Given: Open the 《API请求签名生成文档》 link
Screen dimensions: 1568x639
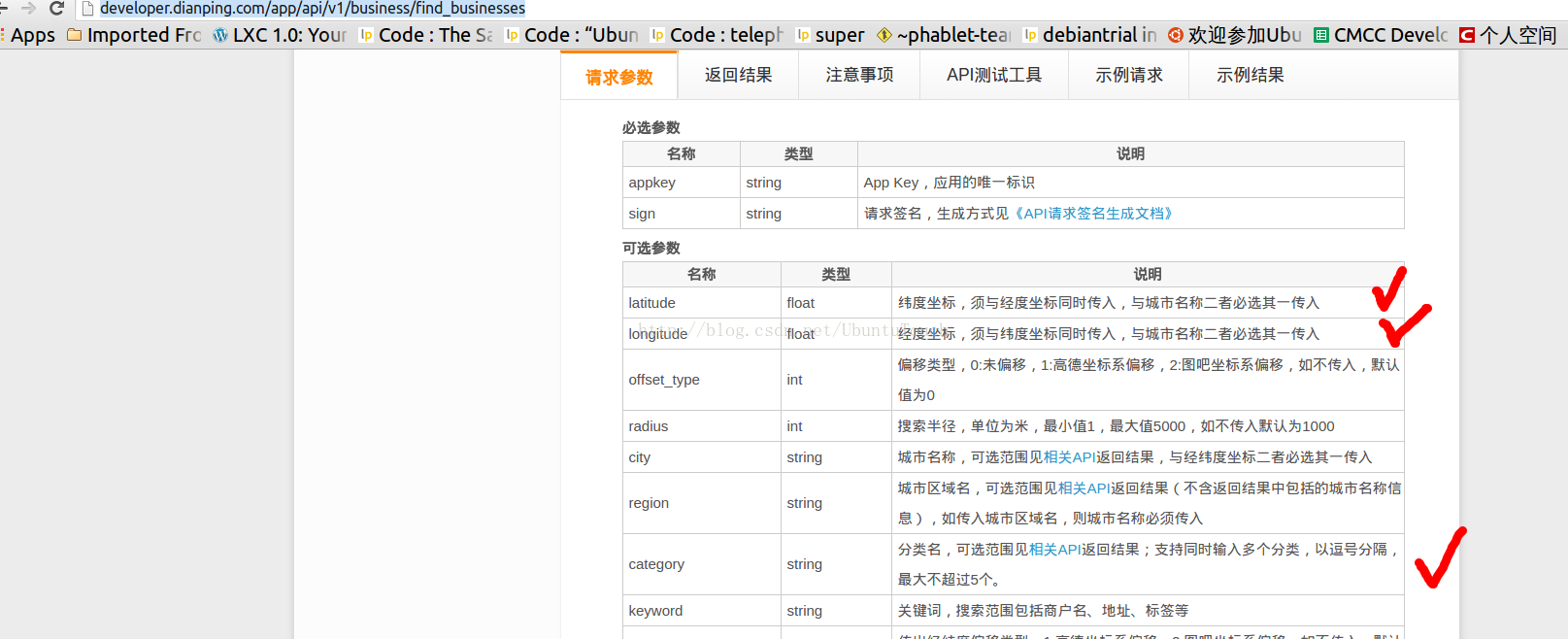Looking at the screenshot, I should click(1092, 214).
